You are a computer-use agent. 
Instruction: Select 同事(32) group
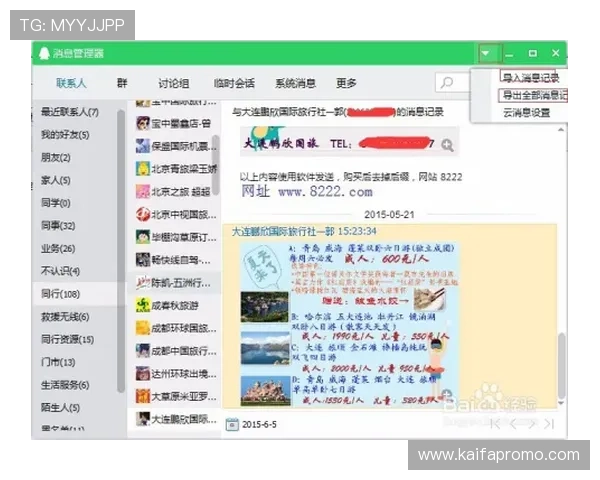click(58, 225)
